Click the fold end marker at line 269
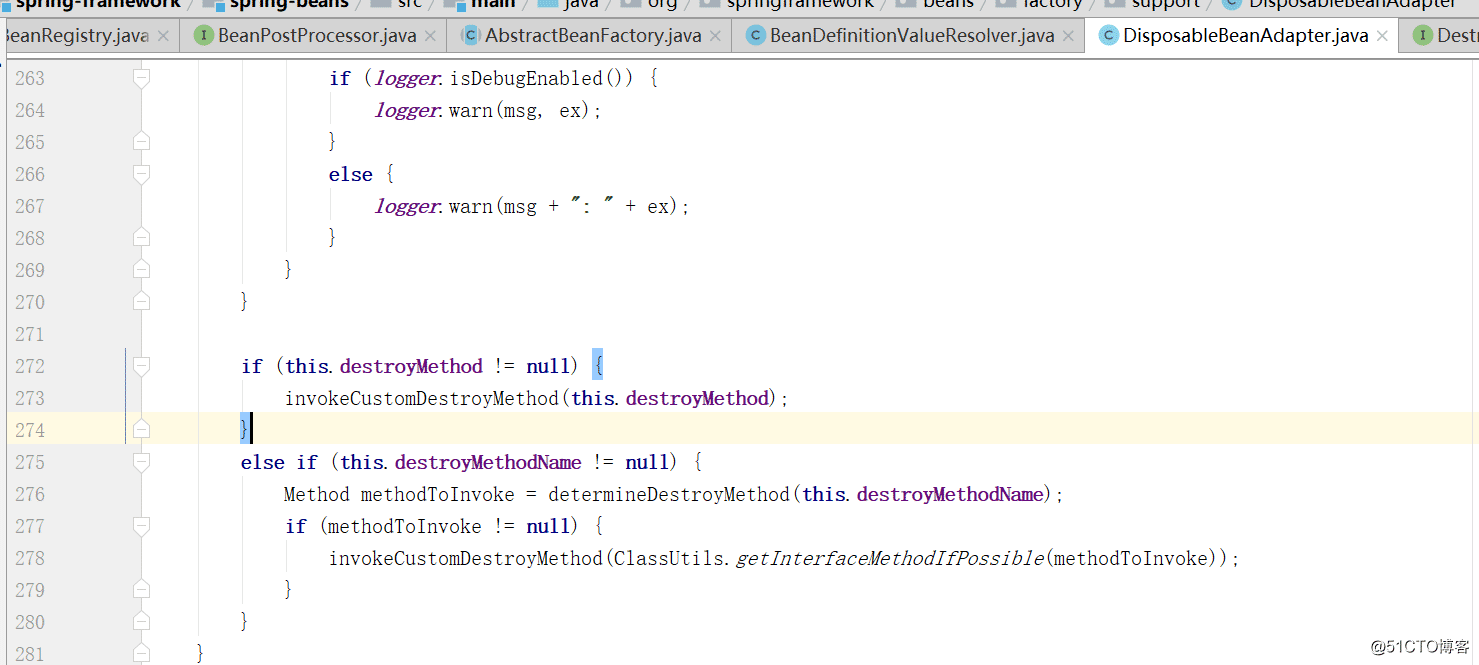Screen dimensions: 1479x665 (141, 270)
